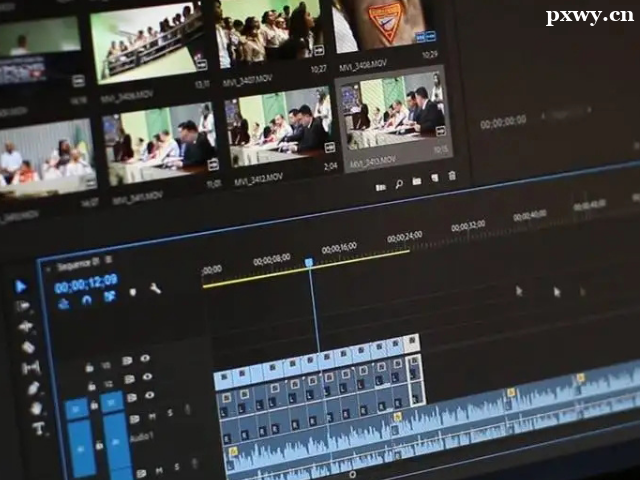Select the Type tool
Screen dimensions: 640x480
point(39,428)
